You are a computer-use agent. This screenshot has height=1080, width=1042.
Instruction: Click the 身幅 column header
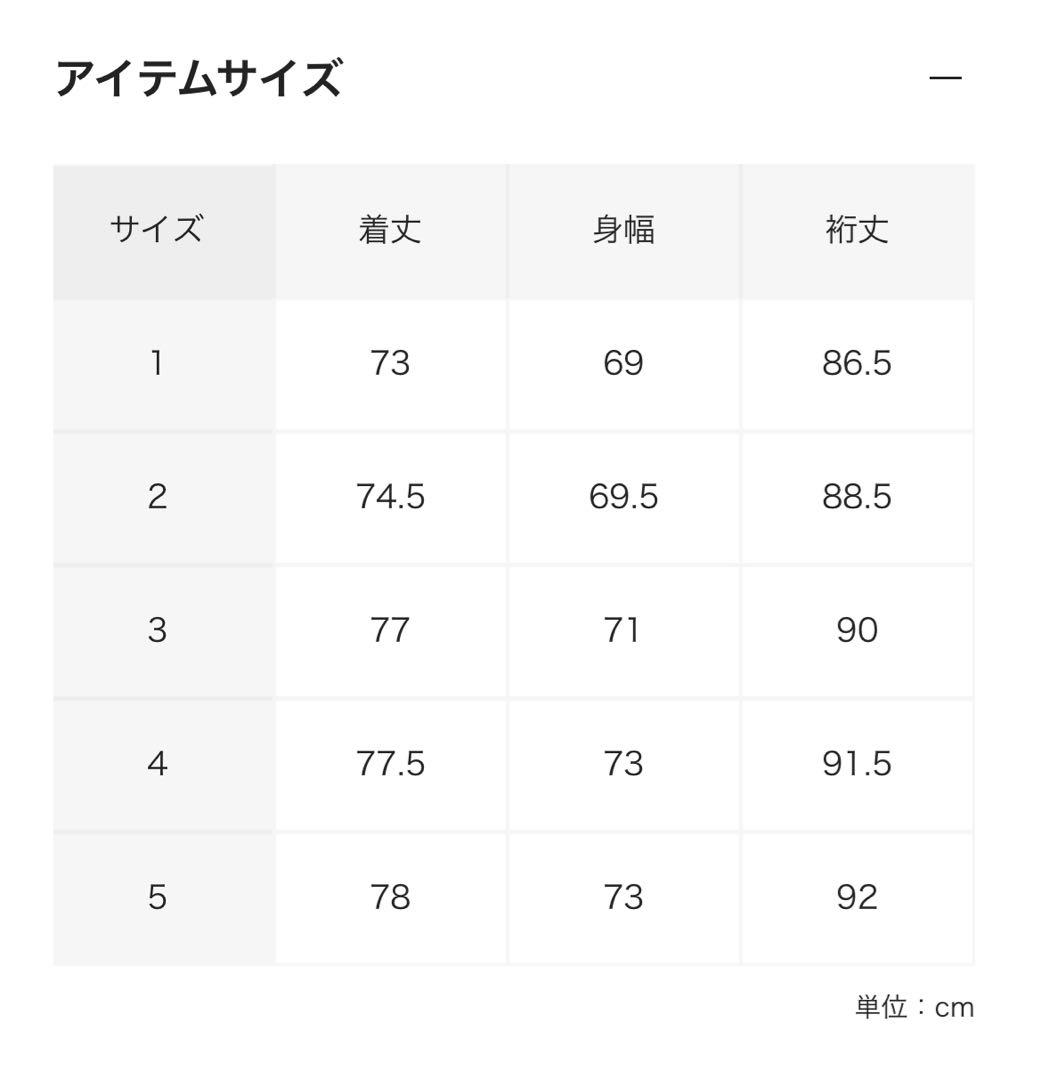623,231
